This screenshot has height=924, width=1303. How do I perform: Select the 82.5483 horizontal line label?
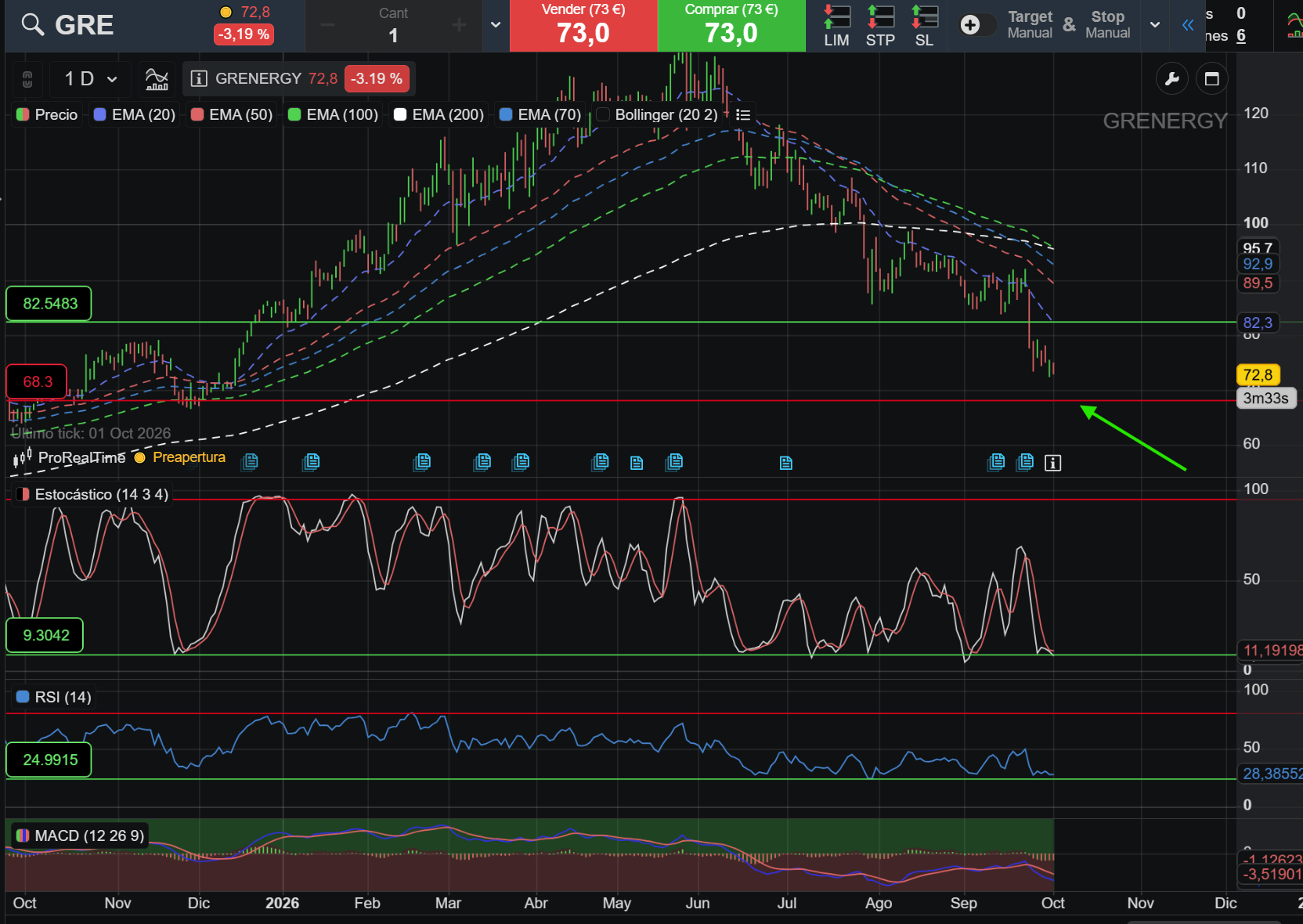(49, 304)
